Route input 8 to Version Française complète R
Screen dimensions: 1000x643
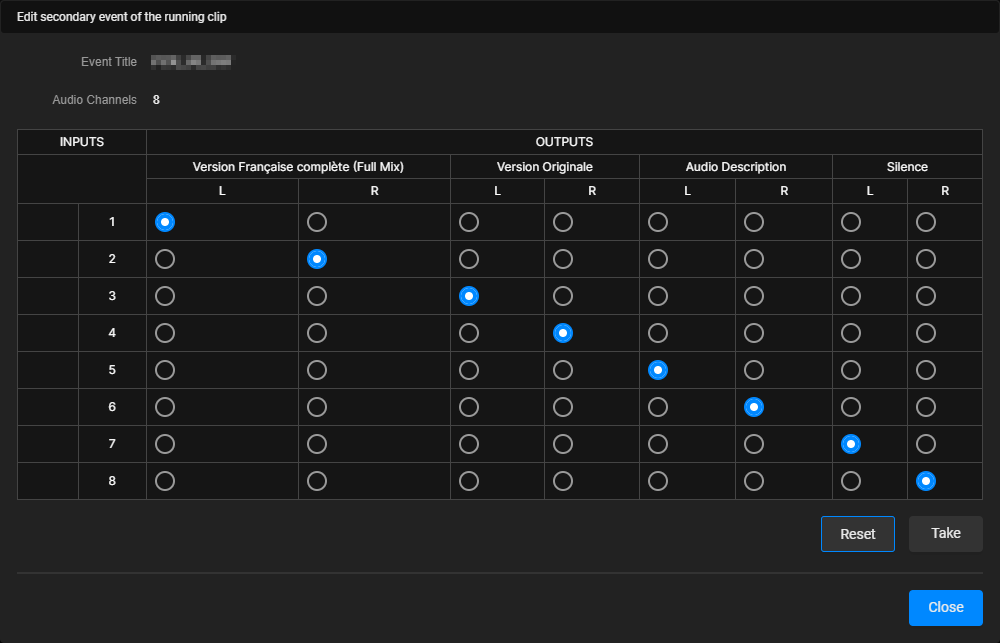coord(317,481)
